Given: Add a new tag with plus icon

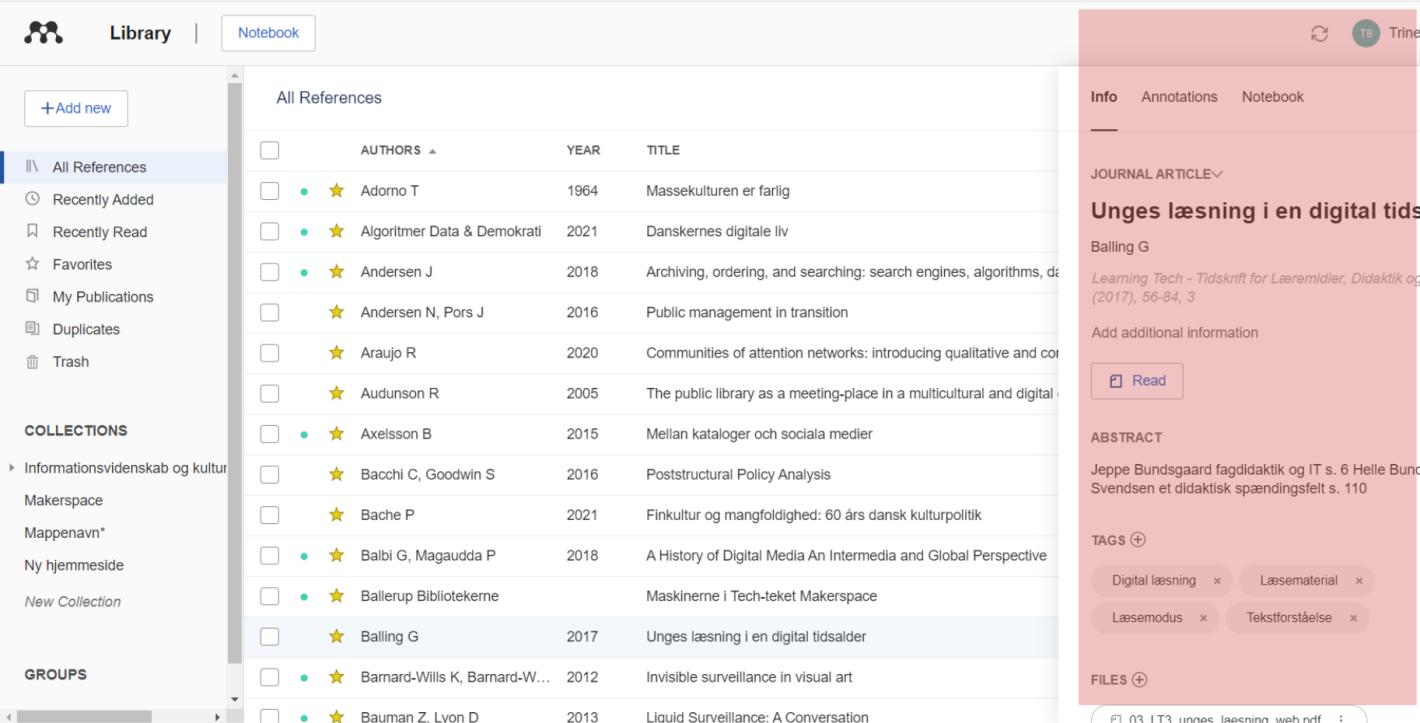Looking at the screenshot, I should [1138, 539].
